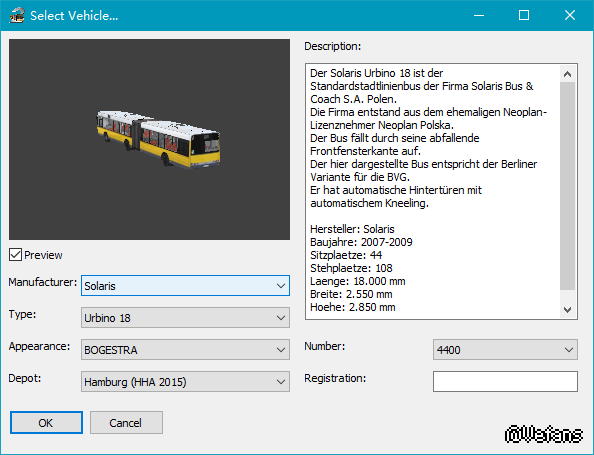Click the description scrollbar down arrow

pyautogui.click(x=567, y=310)
